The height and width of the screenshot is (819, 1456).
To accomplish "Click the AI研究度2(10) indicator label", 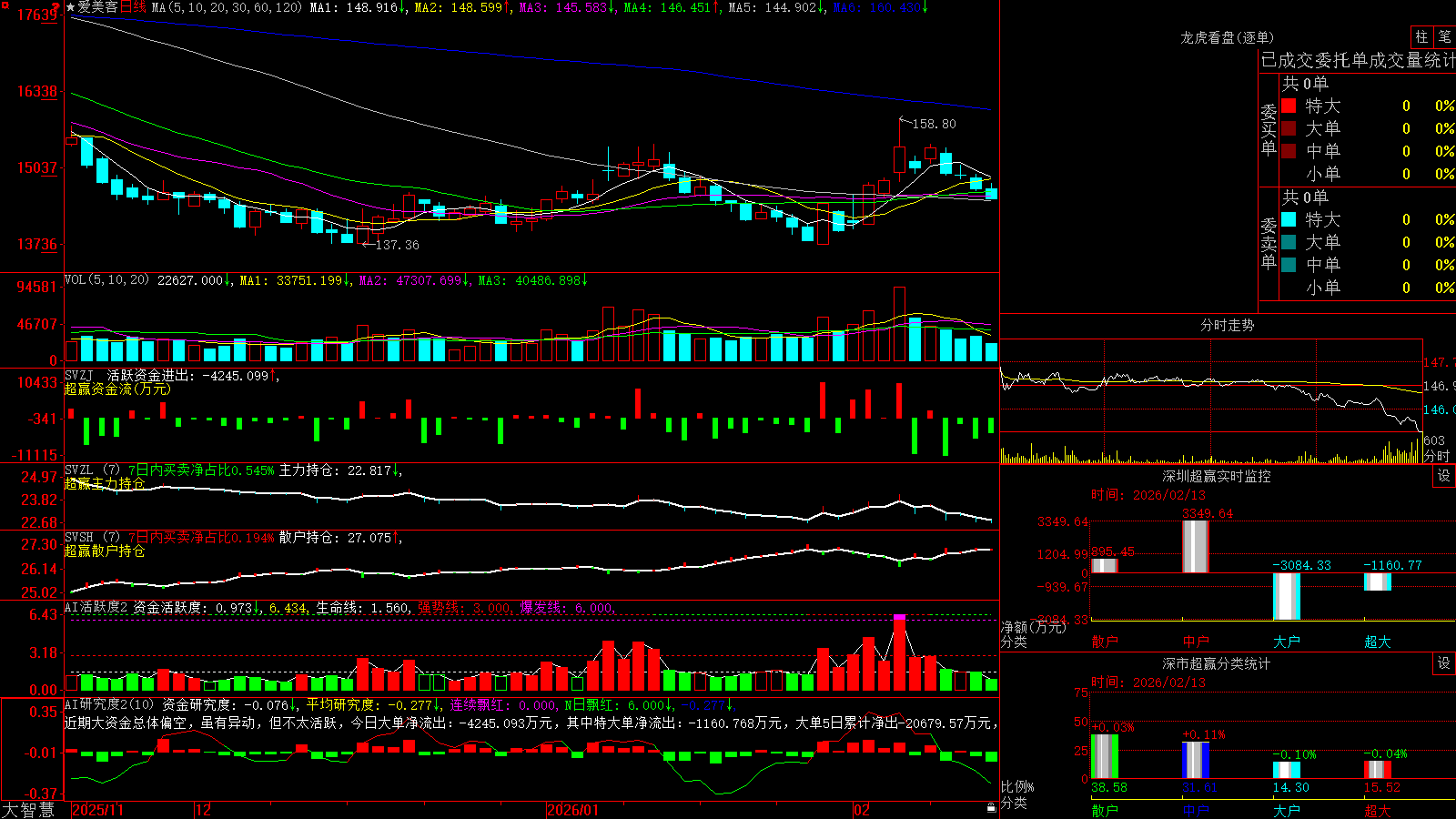I will click(x=109, y=704).
